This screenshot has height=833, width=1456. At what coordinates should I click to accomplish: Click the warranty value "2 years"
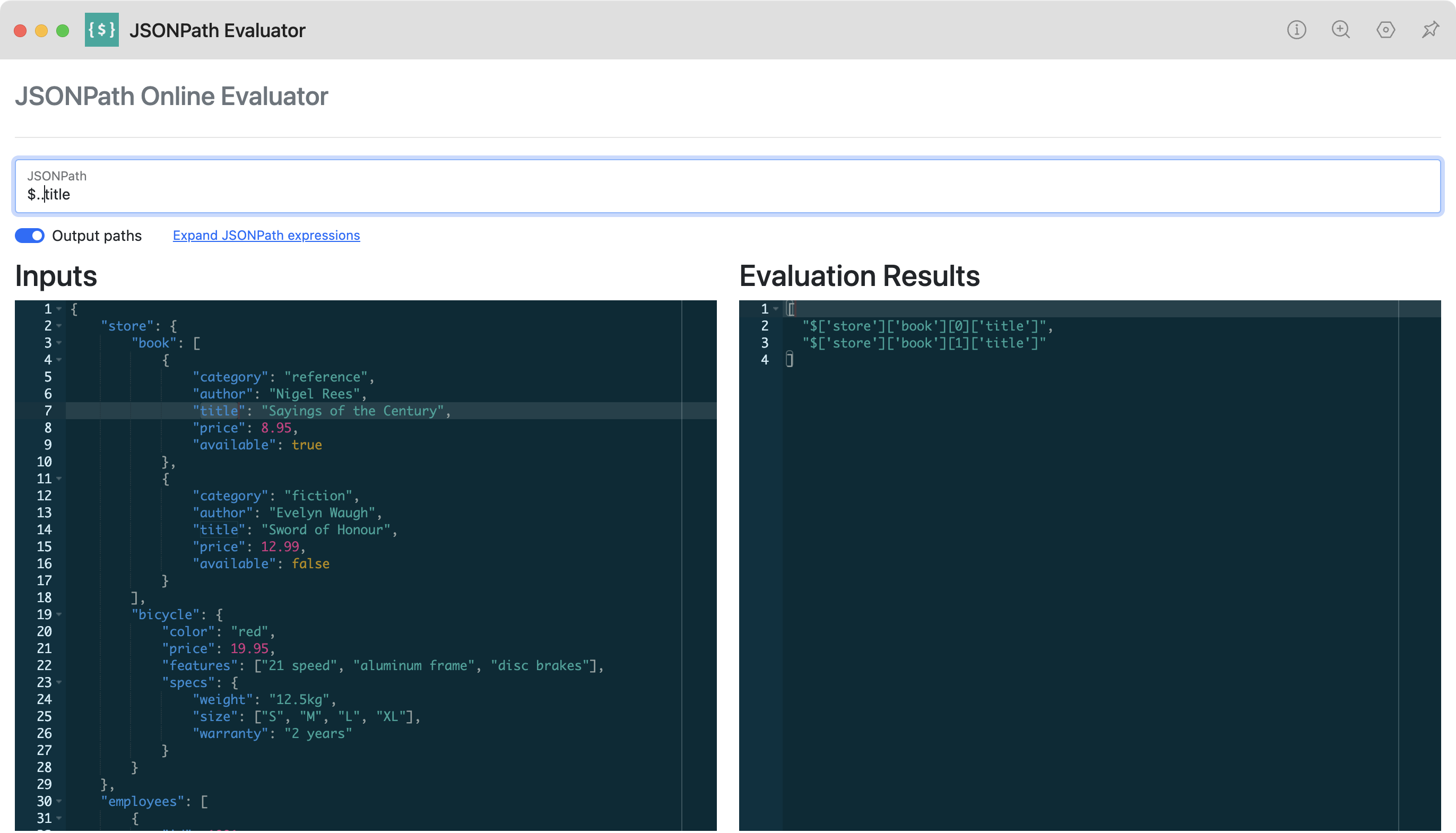click(x=318, y=733)
